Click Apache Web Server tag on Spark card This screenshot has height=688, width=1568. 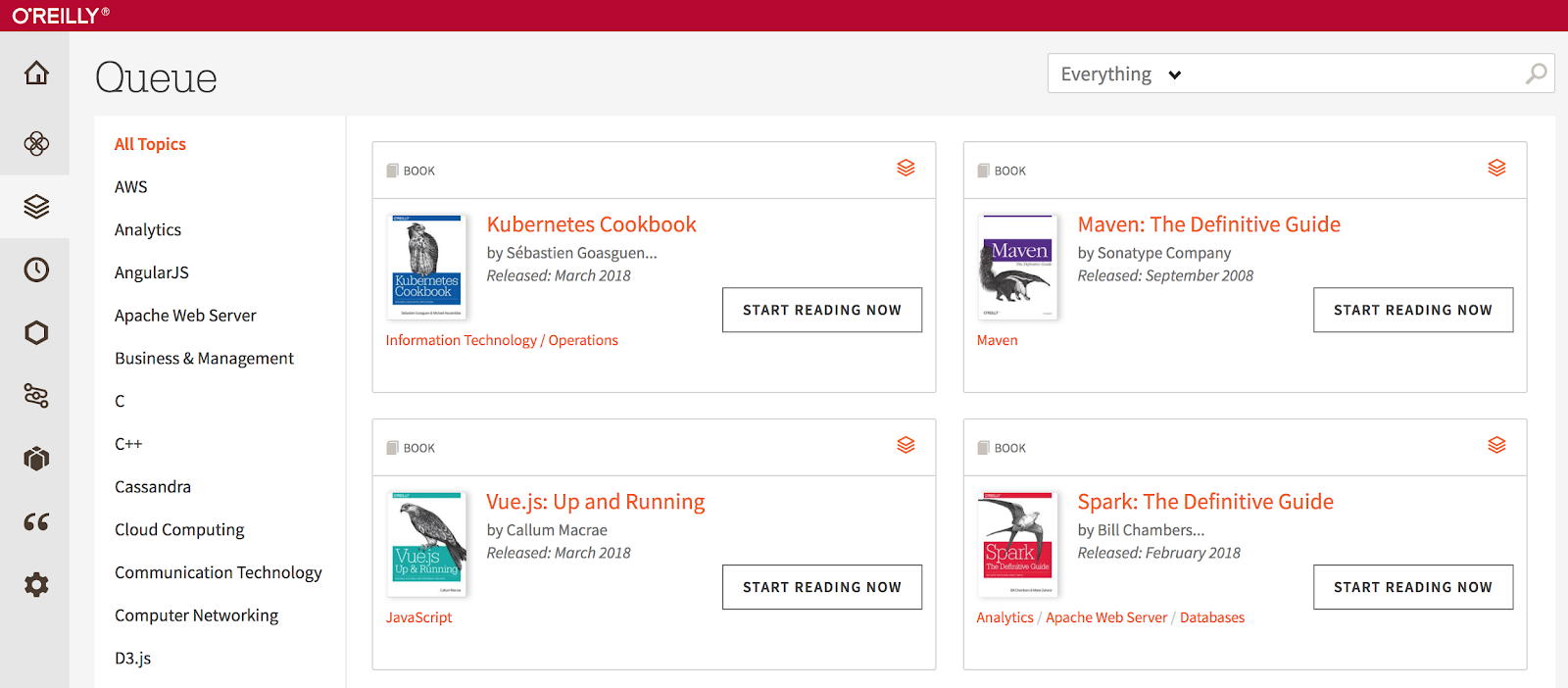click(1106, 617)
